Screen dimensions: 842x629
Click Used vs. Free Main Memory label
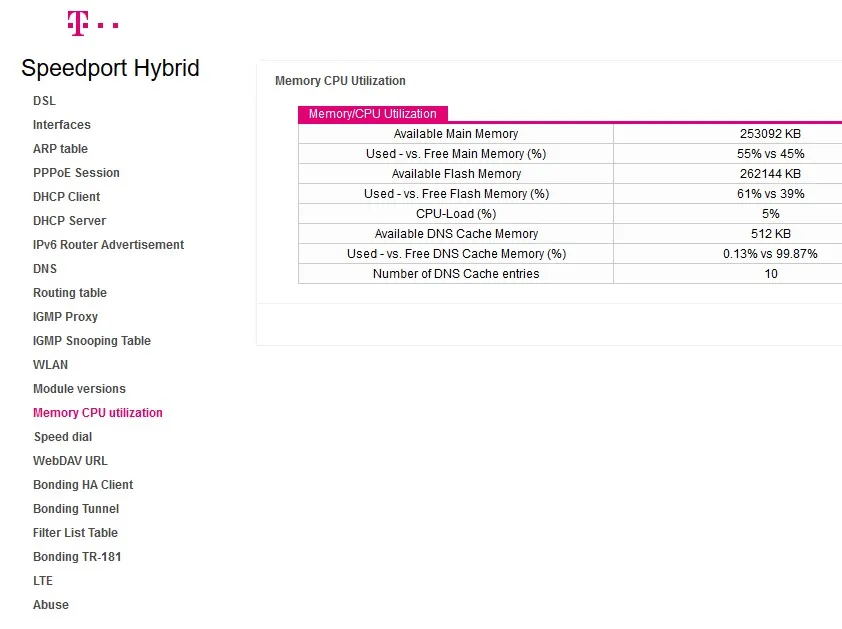pos(456,154)
